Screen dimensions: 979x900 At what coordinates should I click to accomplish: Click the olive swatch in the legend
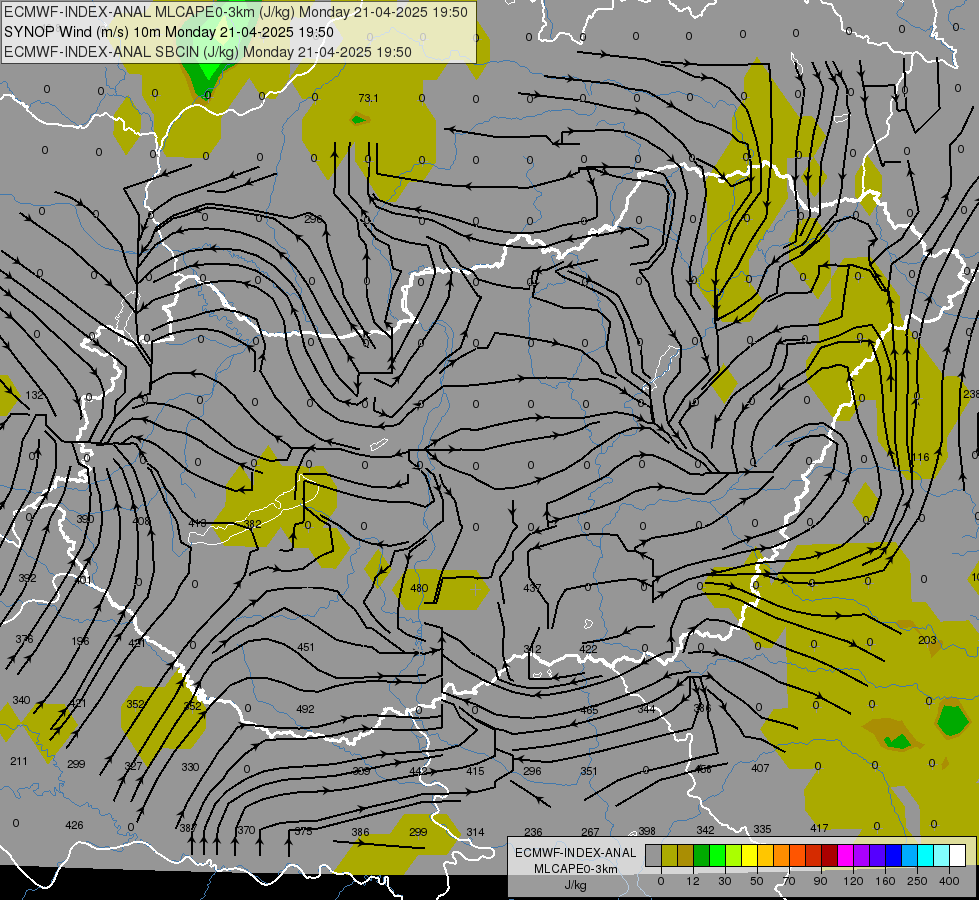pyautogui.click(x=669, y=856)
